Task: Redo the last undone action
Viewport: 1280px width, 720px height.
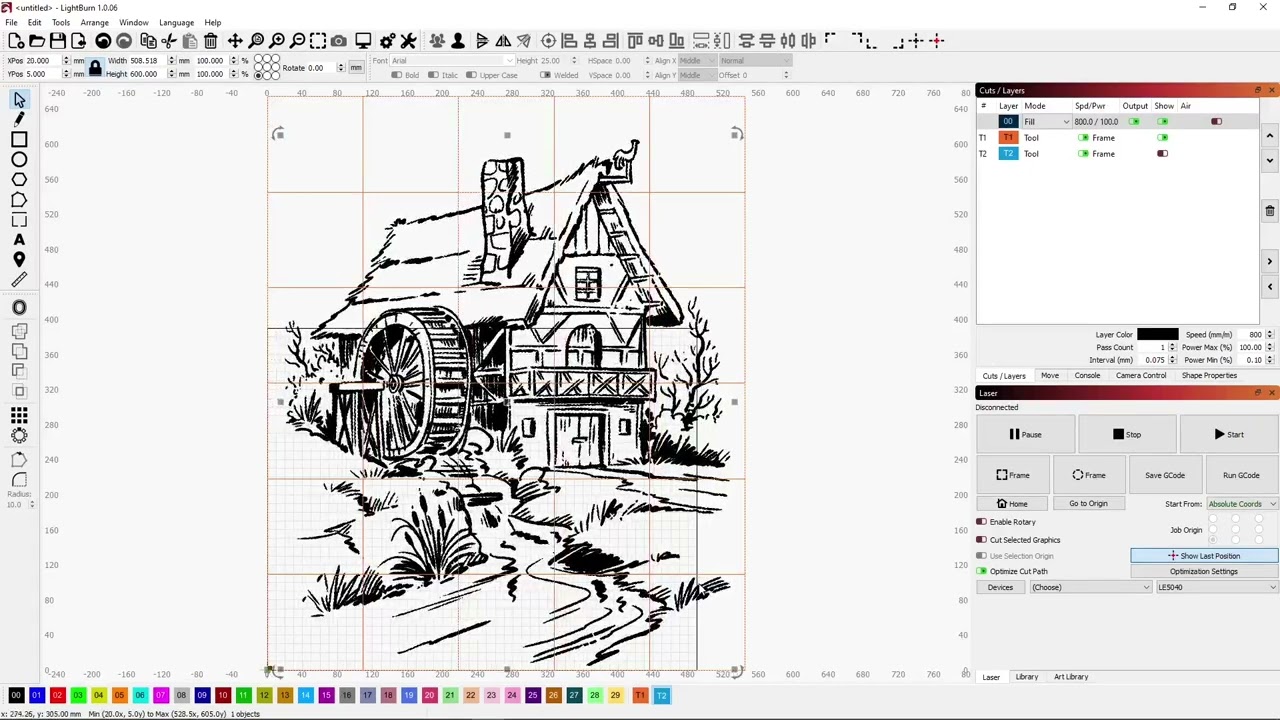Action: (x=124, y=41)
